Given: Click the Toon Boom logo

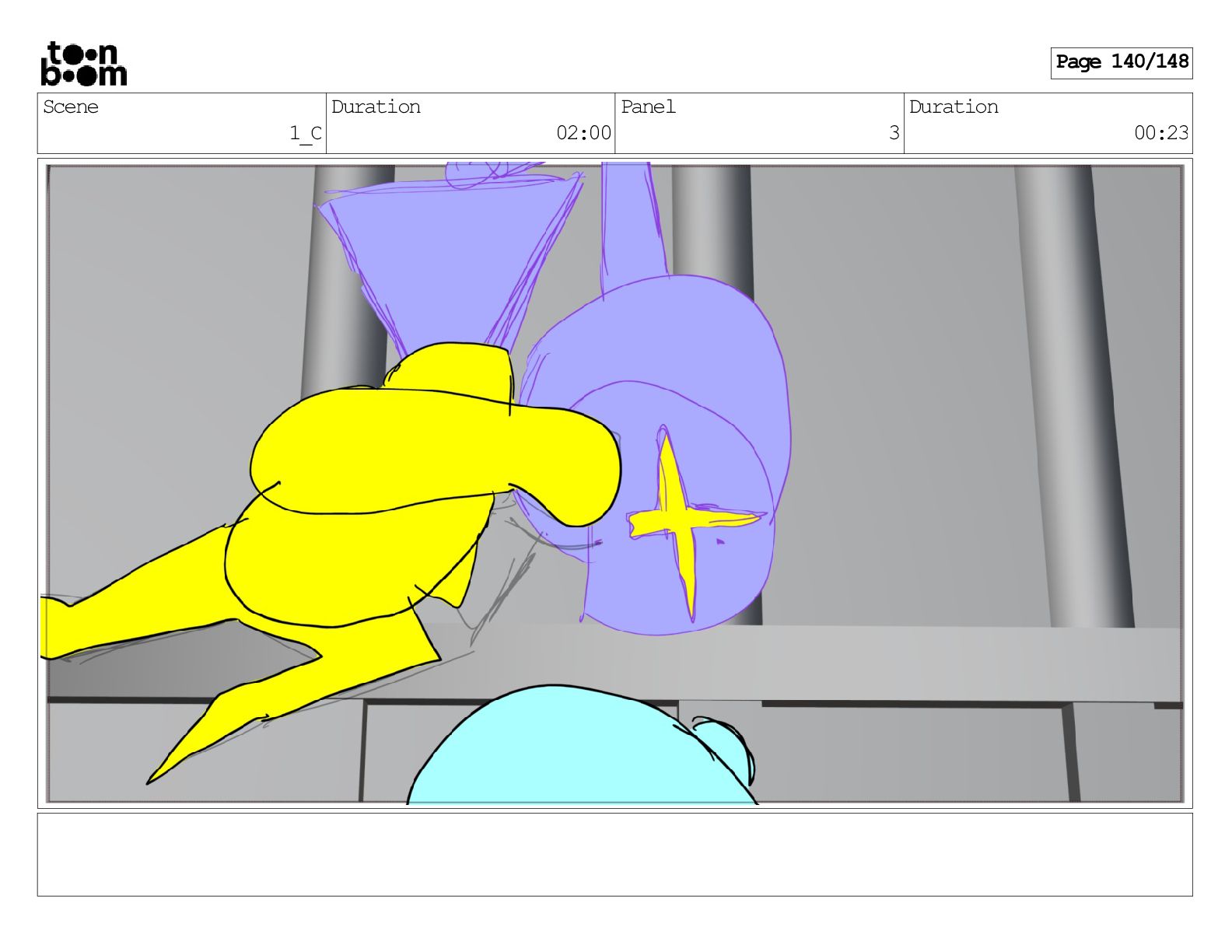Looking at the screenshot, I should pos(83,64).
